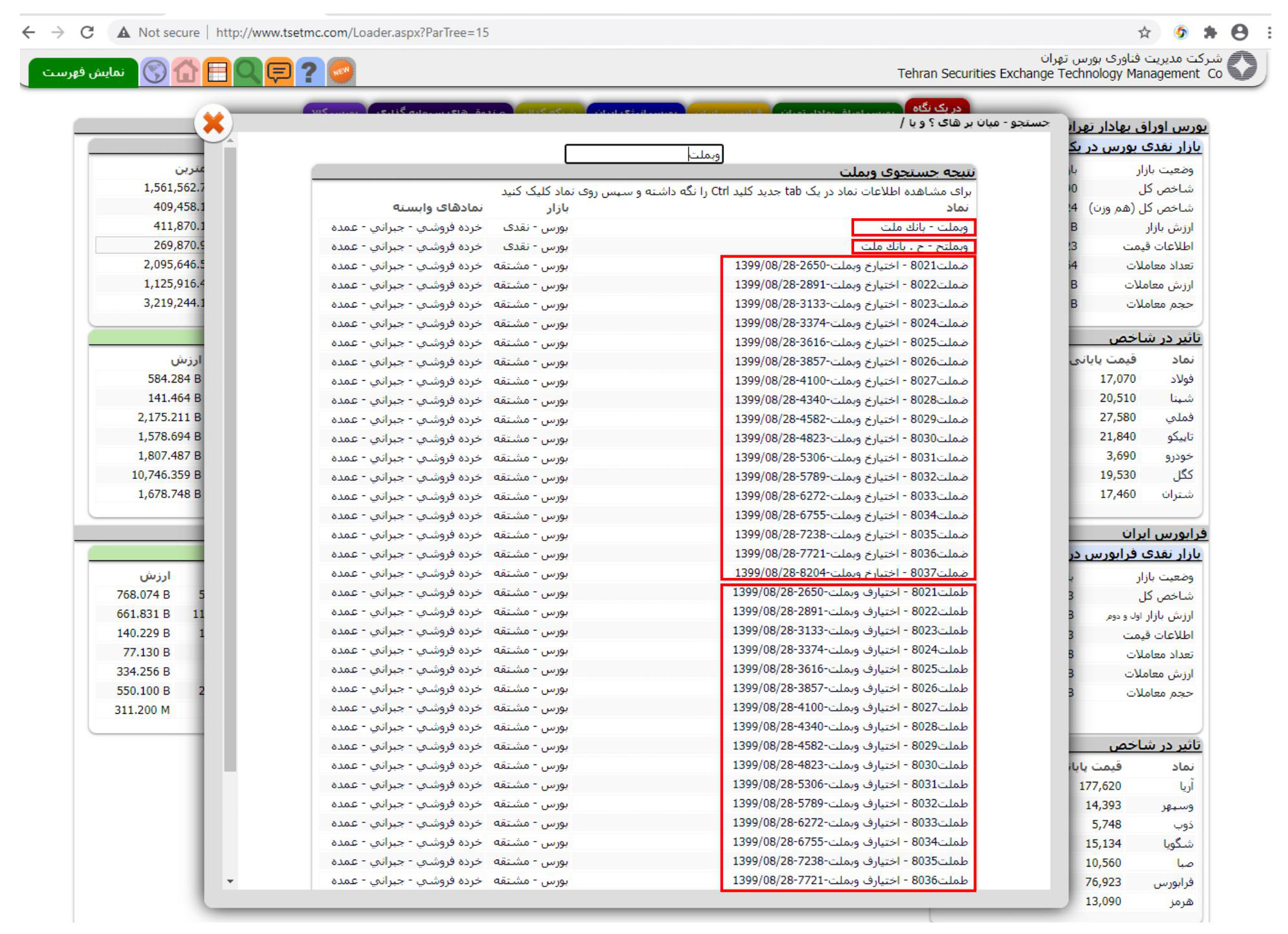
Task: Click the question mark help icon
Action: 309,71
